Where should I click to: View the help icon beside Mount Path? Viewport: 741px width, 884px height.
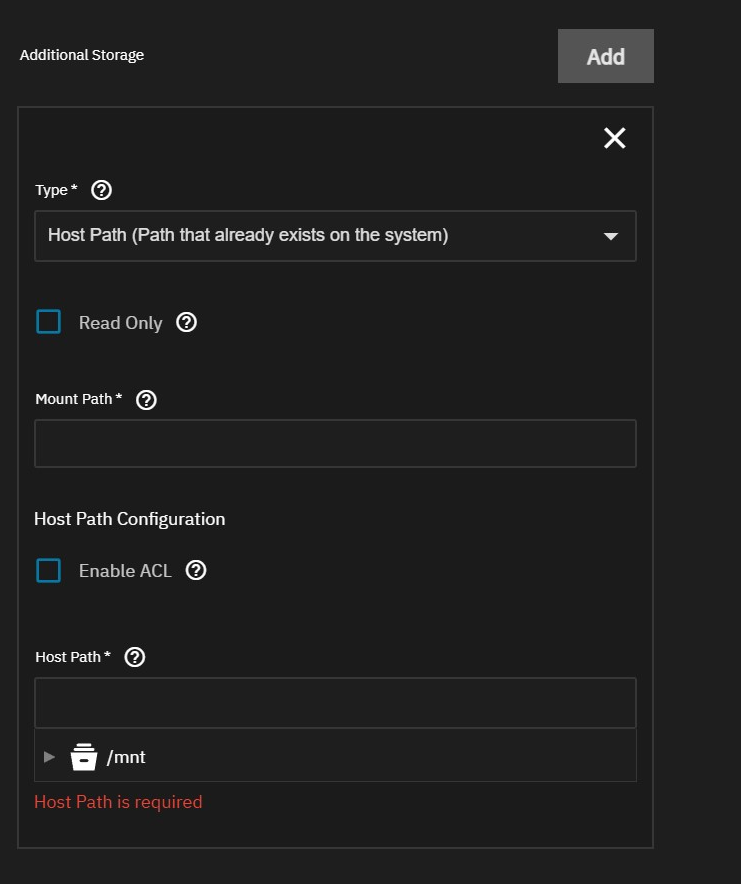coord(146,400)
